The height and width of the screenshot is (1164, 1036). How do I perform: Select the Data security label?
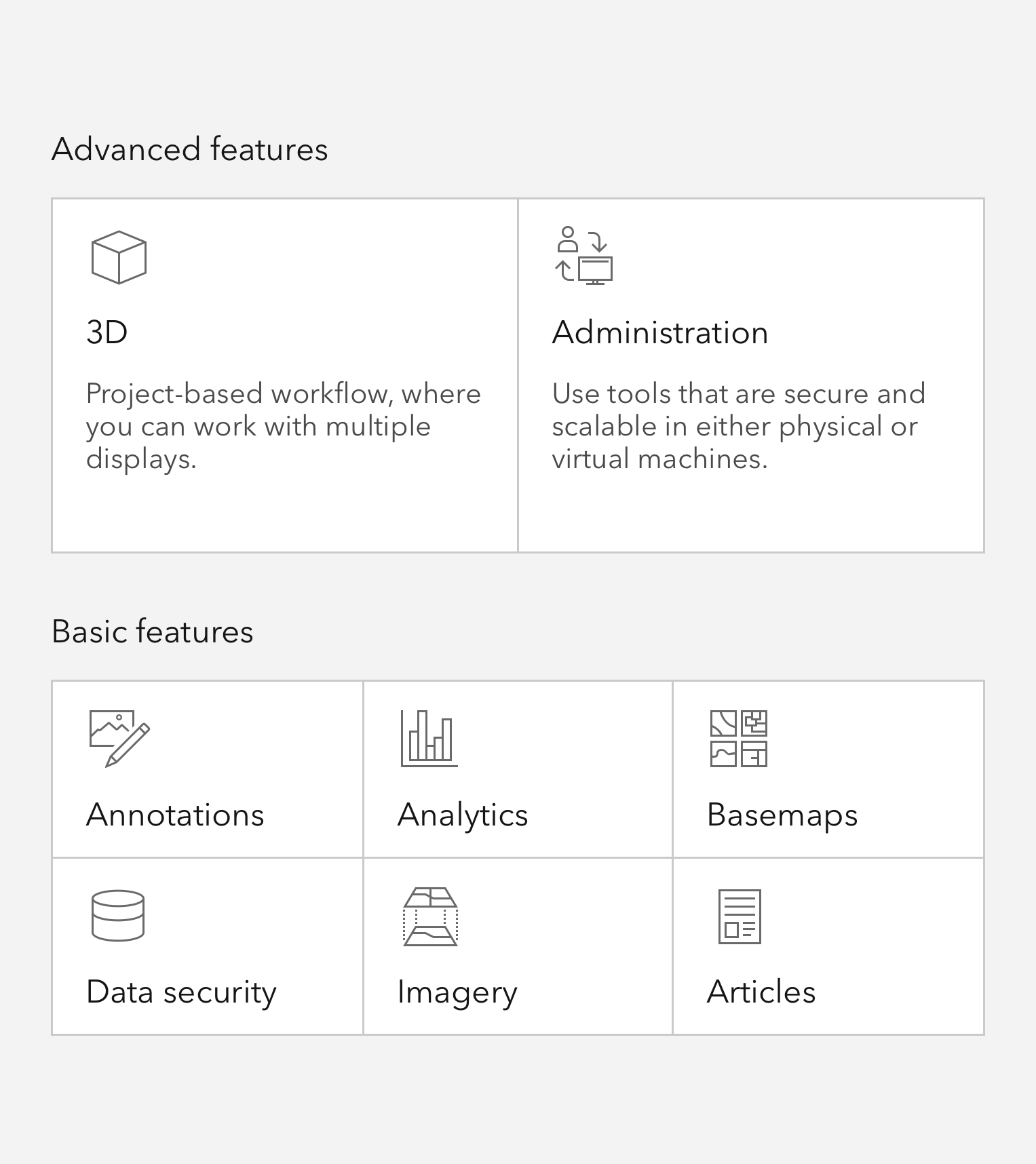tap(182, 992)
